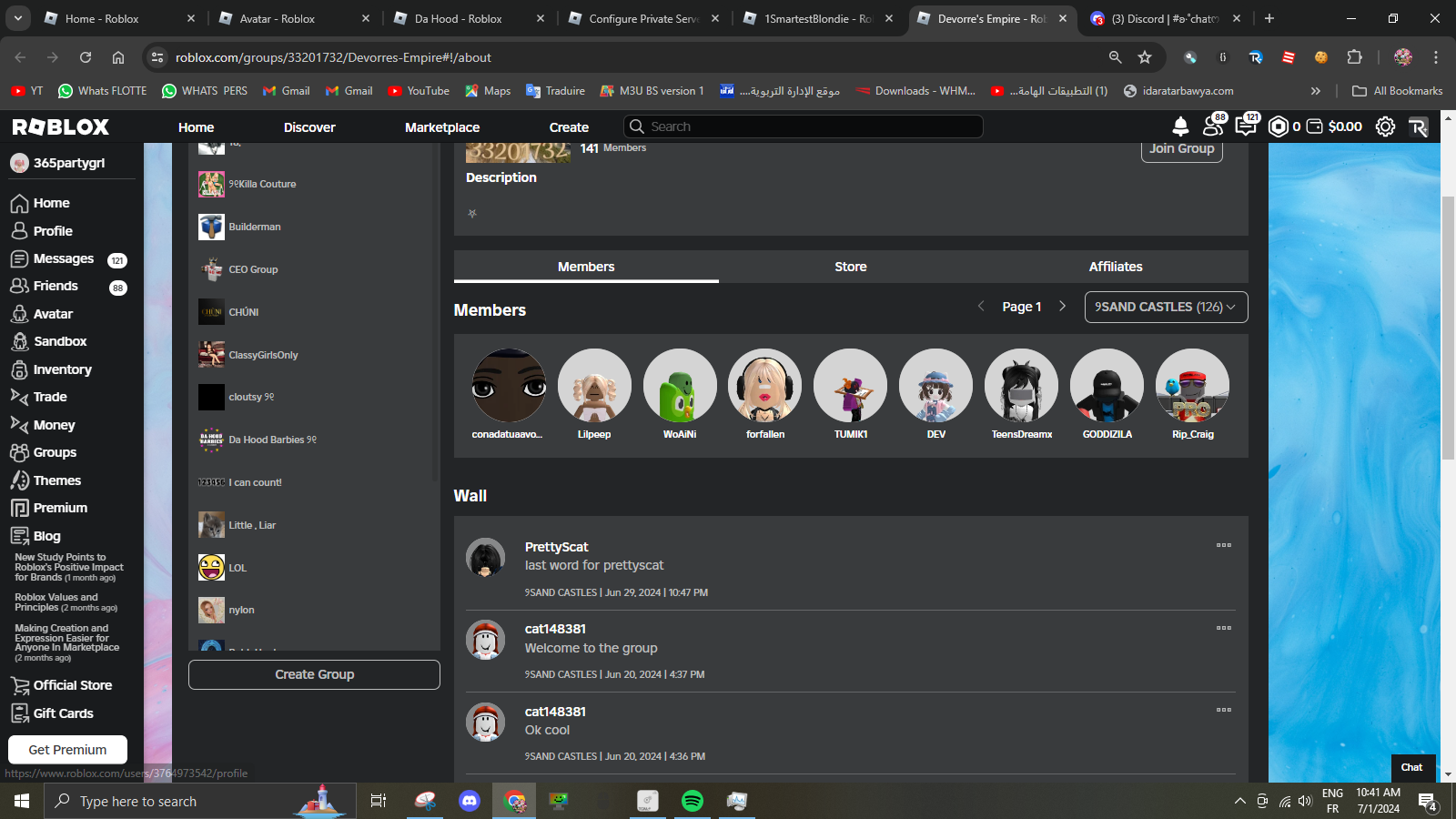Open the All Bookmarks folder
The image size is (1456, 819).
[x=1398, y=91]
